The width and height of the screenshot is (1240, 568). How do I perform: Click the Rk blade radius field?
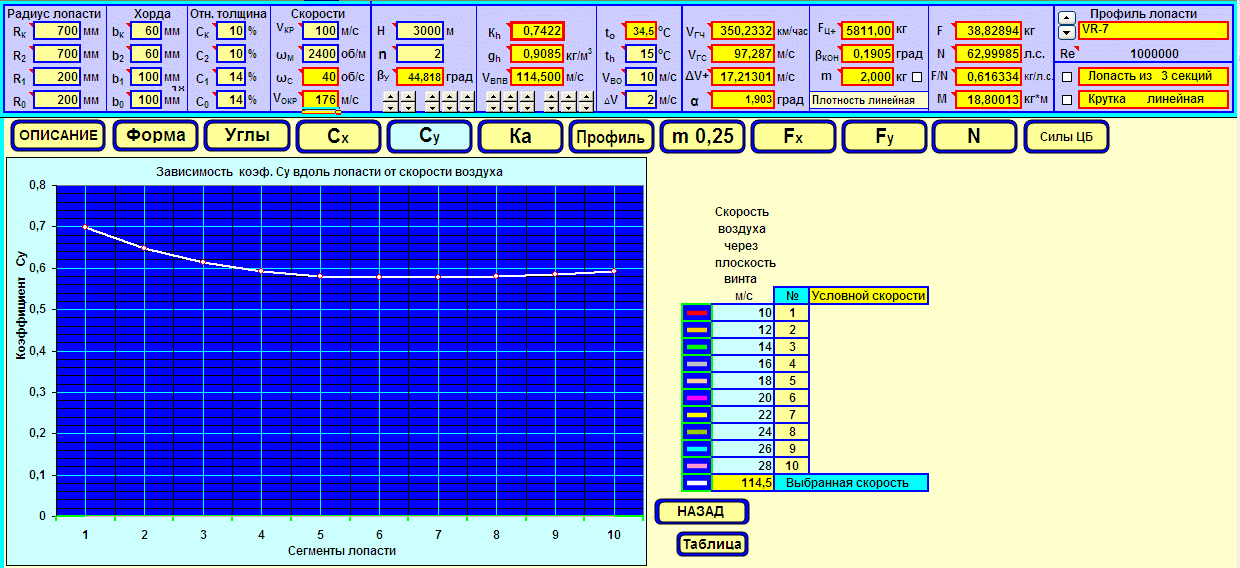(x=56, y=31)
